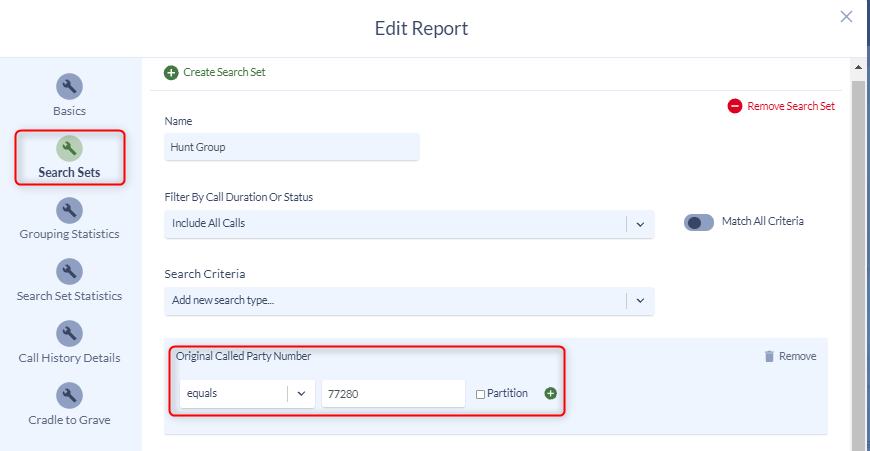Expand the Include All Calls dropdown
870x451 pixels.
640,224
